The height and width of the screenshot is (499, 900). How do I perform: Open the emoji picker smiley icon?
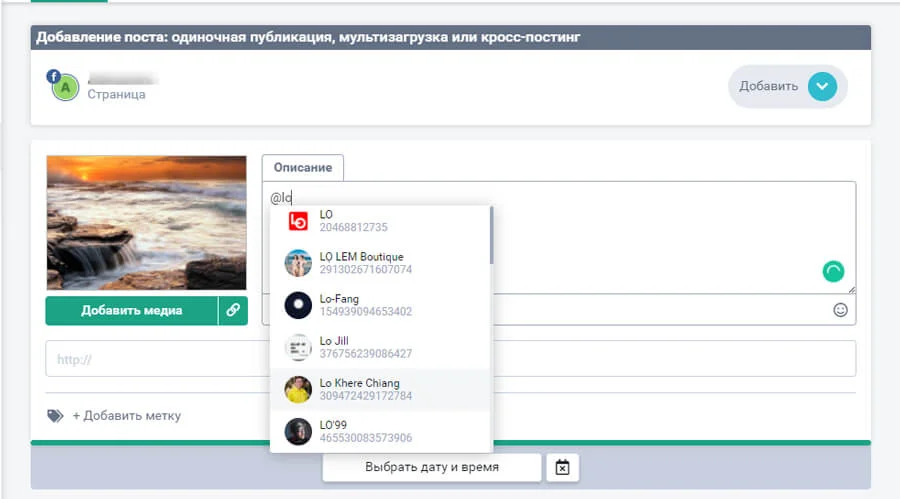(x=840, y=310)
